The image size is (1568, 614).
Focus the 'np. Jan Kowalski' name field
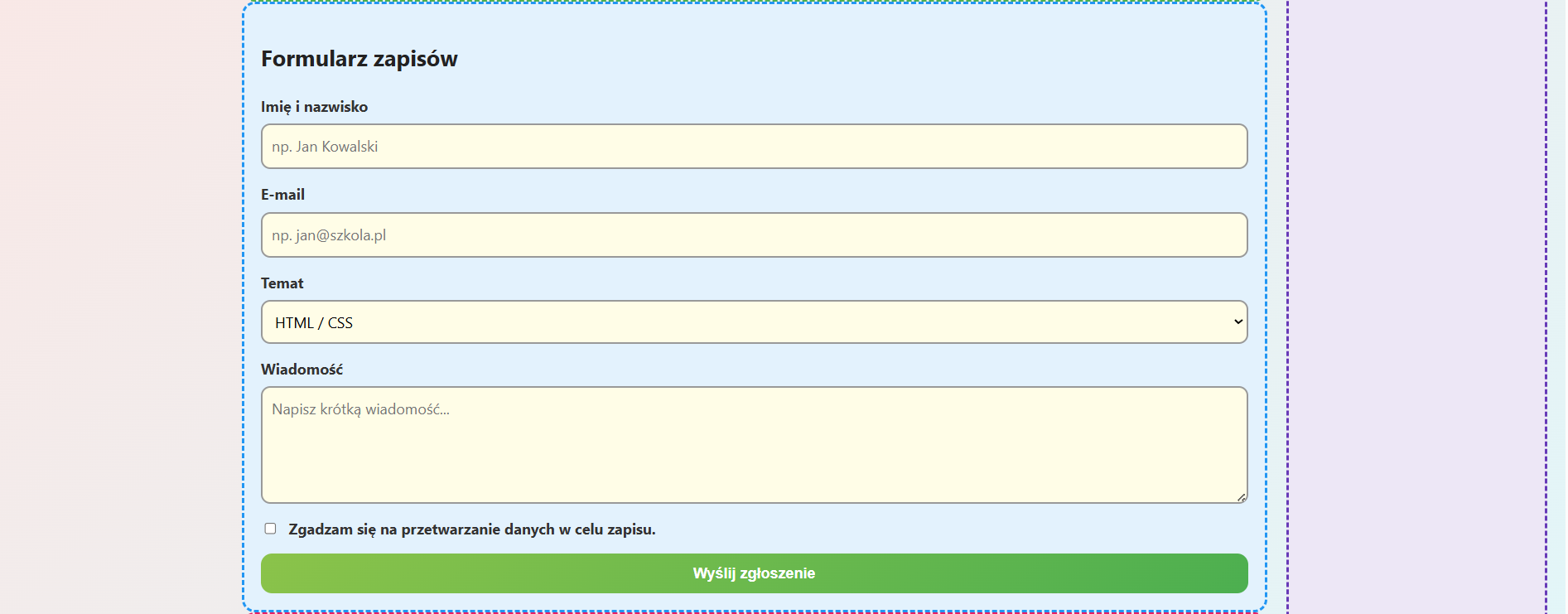click(x=753, y=147)
